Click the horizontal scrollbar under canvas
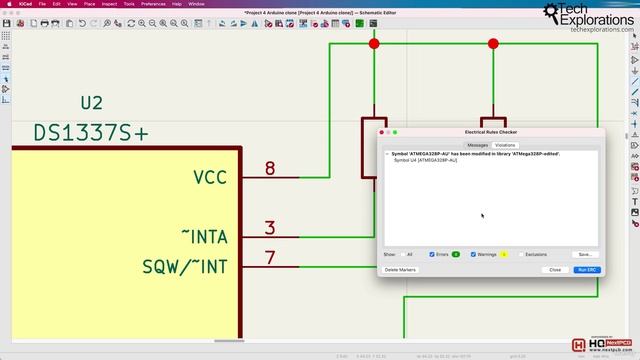Image resolution: width=640 pixels, height=360 pixels. [x=229, y=341]
